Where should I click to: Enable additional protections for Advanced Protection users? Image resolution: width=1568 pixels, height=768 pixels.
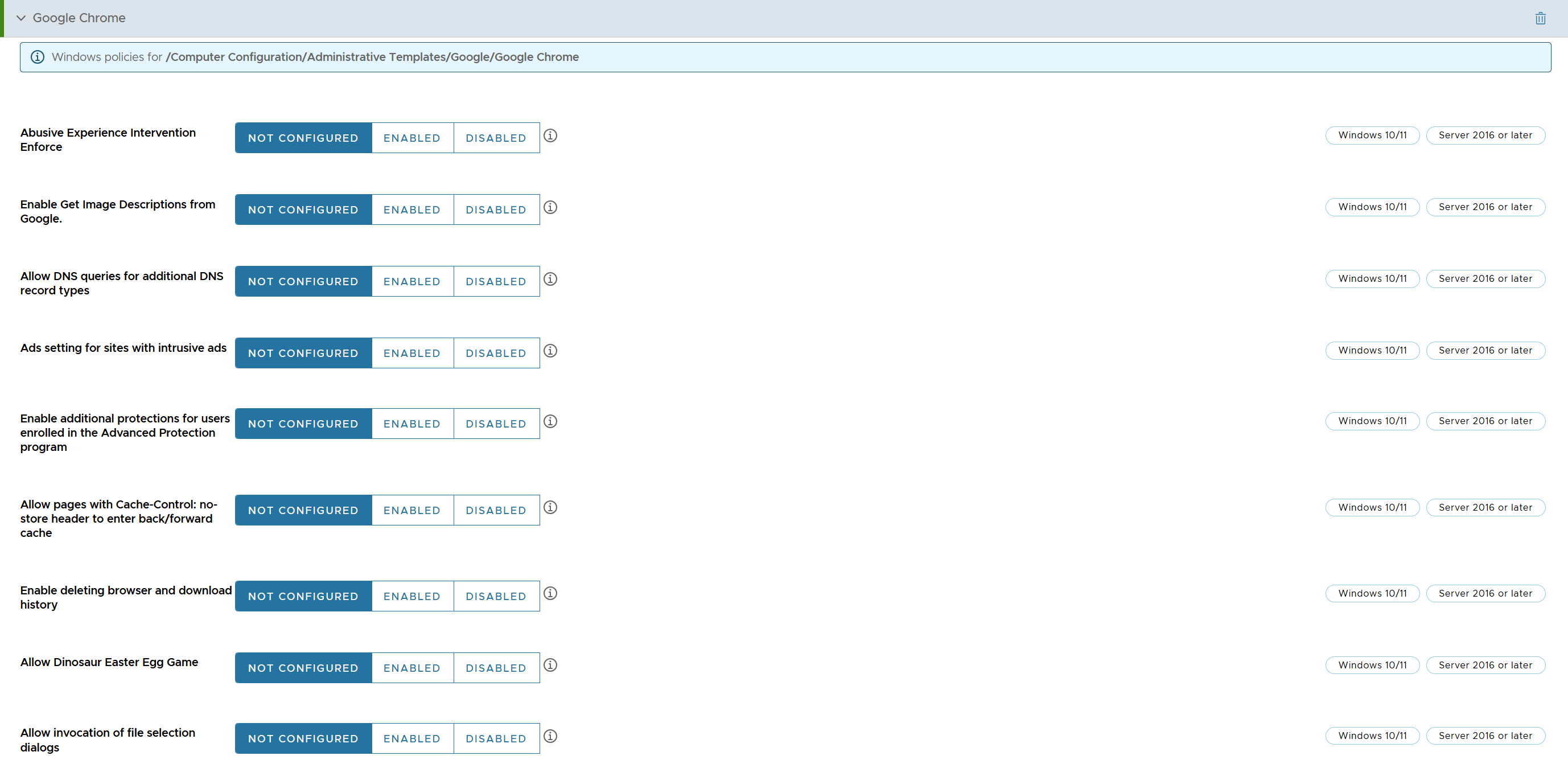pyautogui.click(x=412, y=425)
